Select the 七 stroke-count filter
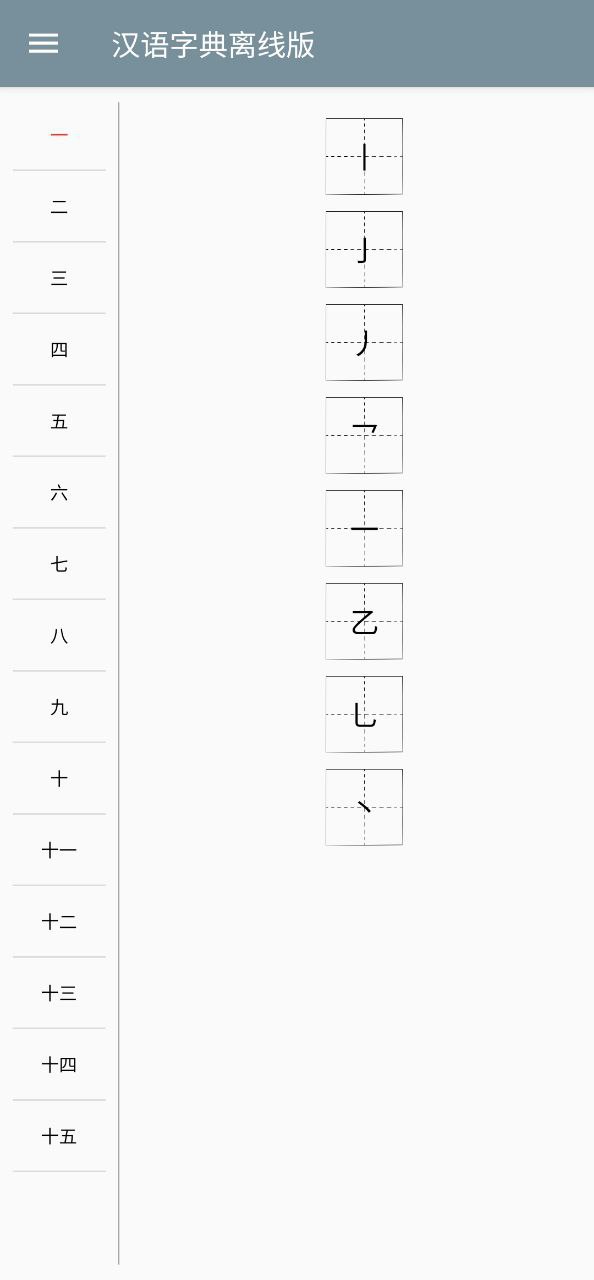 58,564
